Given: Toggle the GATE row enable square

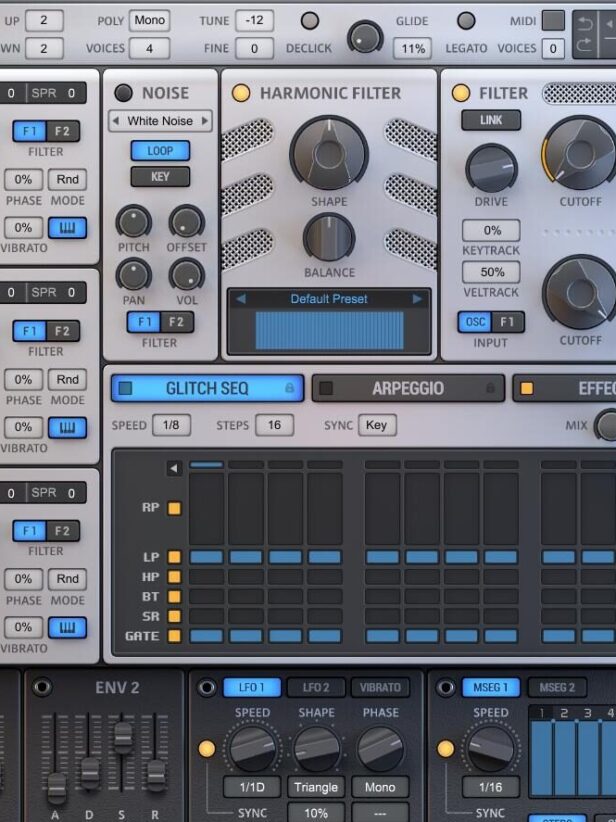Looking at the screenshot, I should coord(174,636).
